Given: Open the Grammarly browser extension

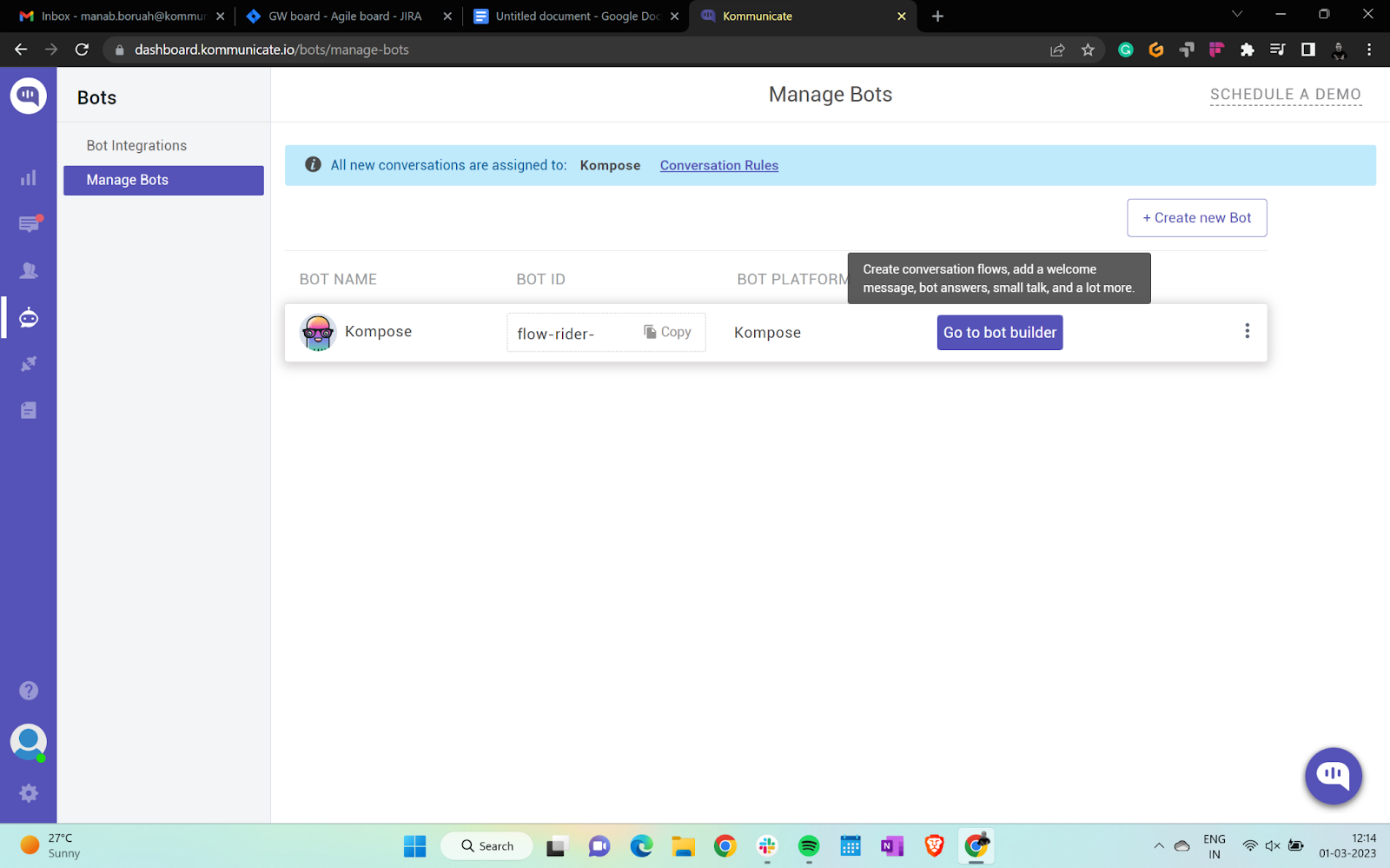Looking at the screenshot, I should tap(1125, 50).
